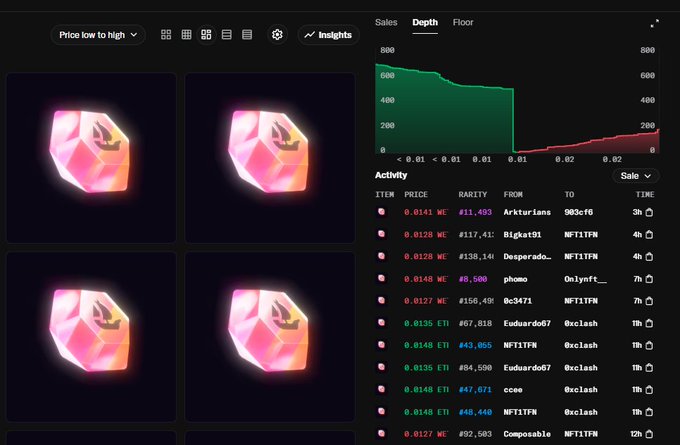The image size is (680, 445).
Task: Open the 903cf6 buyer profile
Action: pos(579,212)
